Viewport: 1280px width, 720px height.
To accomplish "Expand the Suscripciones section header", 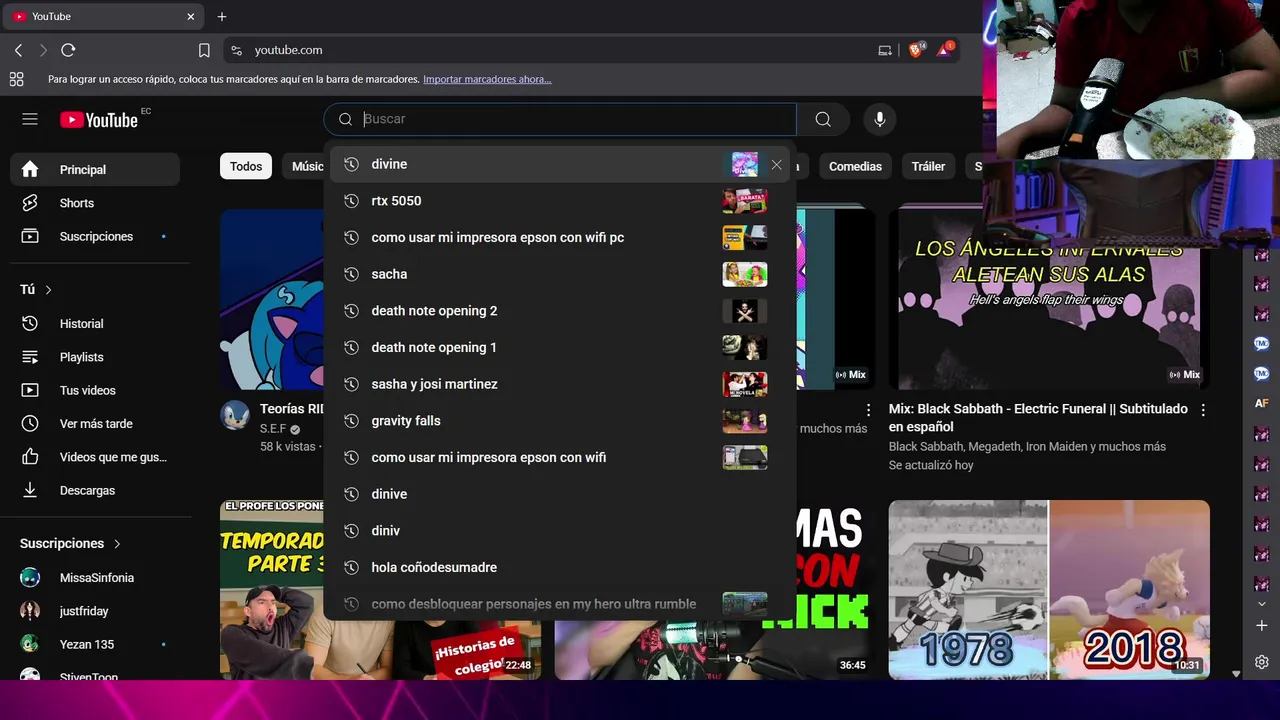I will point(71,544).
